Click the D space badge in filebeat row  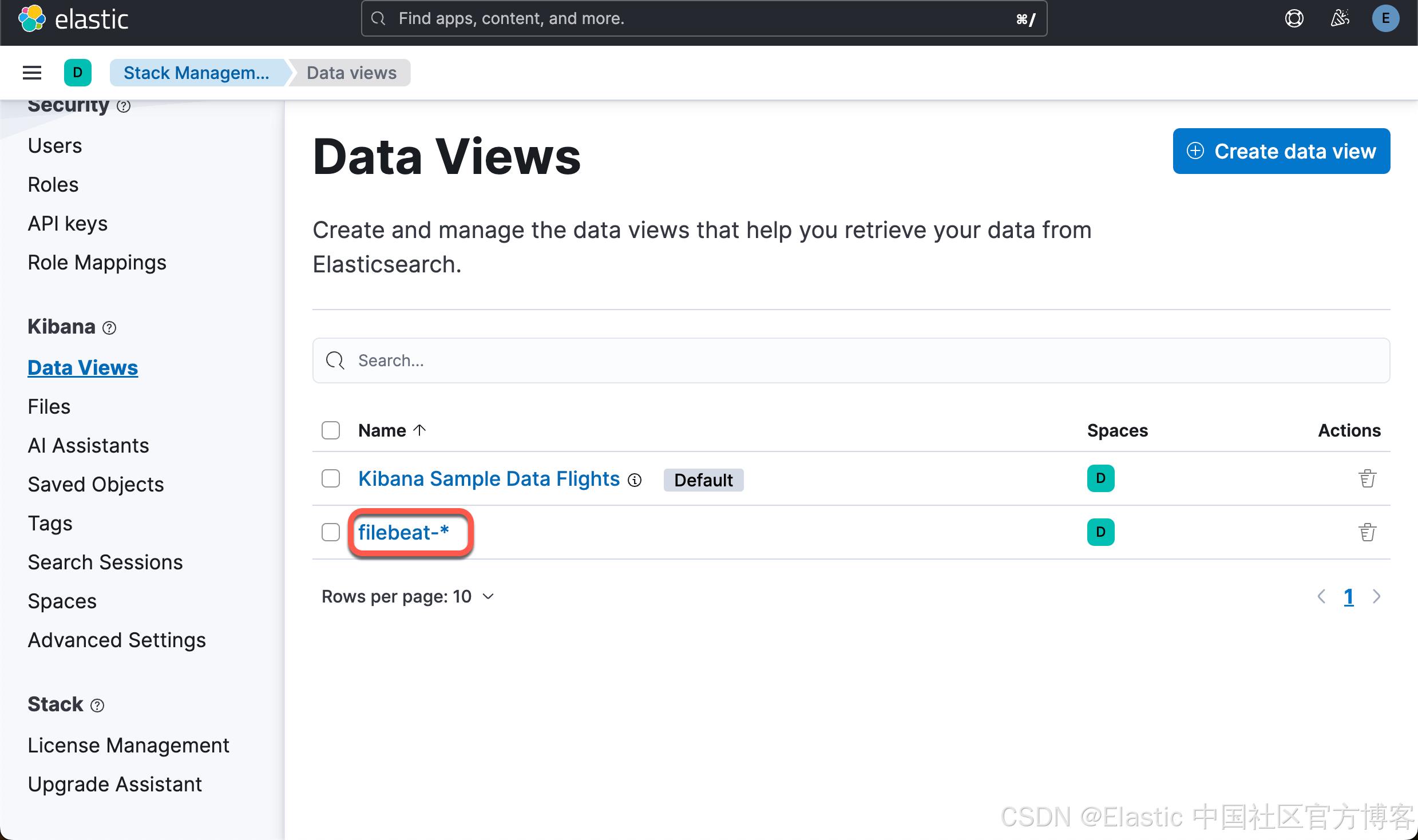click(x=1100, y=532)
